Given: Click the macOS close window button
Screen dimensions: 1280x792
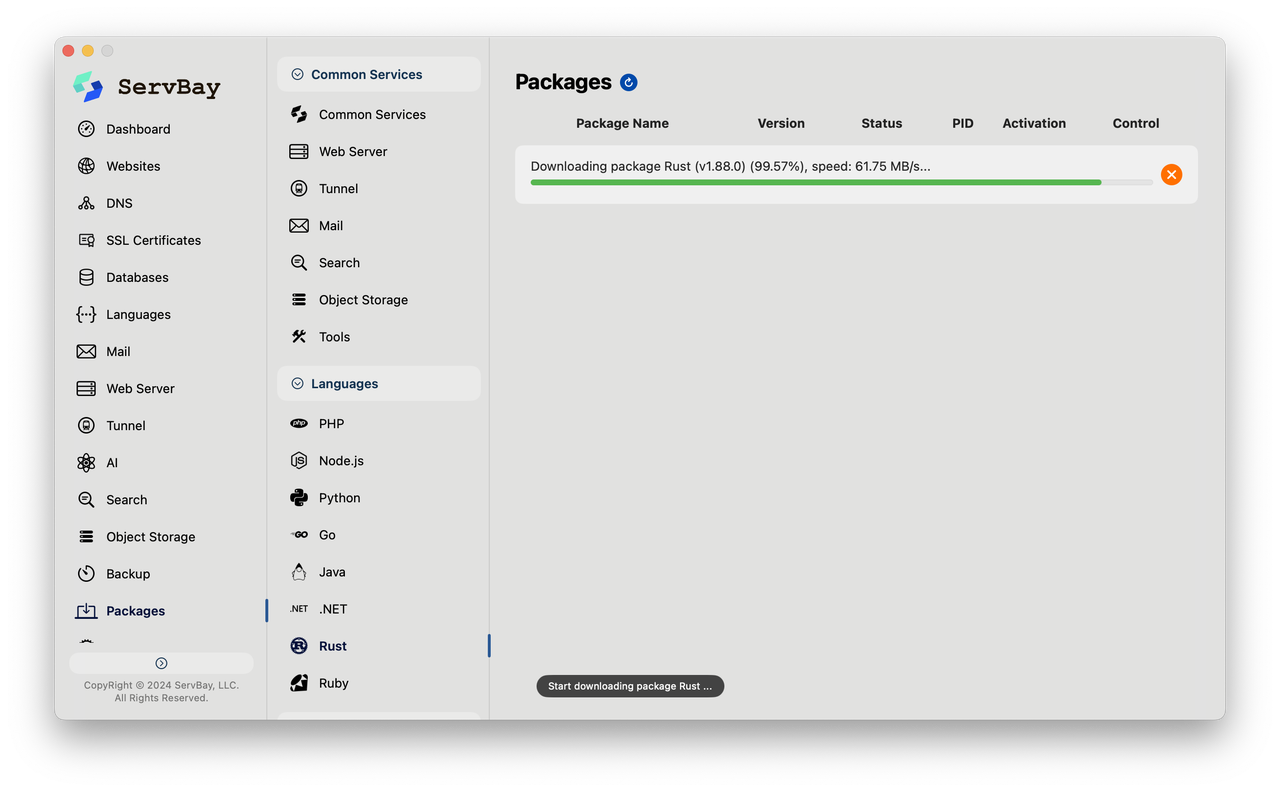Looking at the screenshot, I should (x=68, y=51).
